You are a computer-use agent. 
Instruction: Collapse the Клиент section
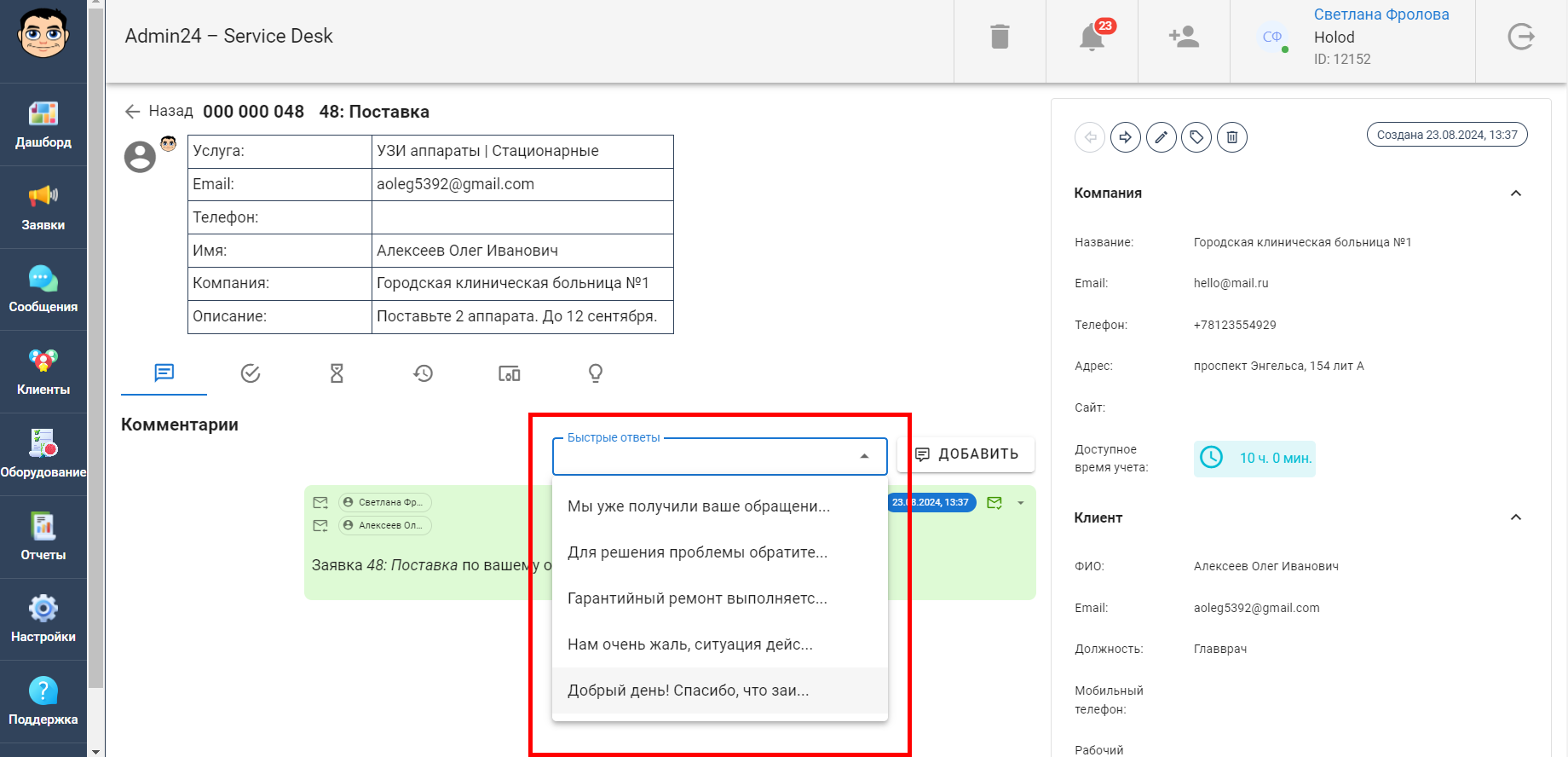1516,517
